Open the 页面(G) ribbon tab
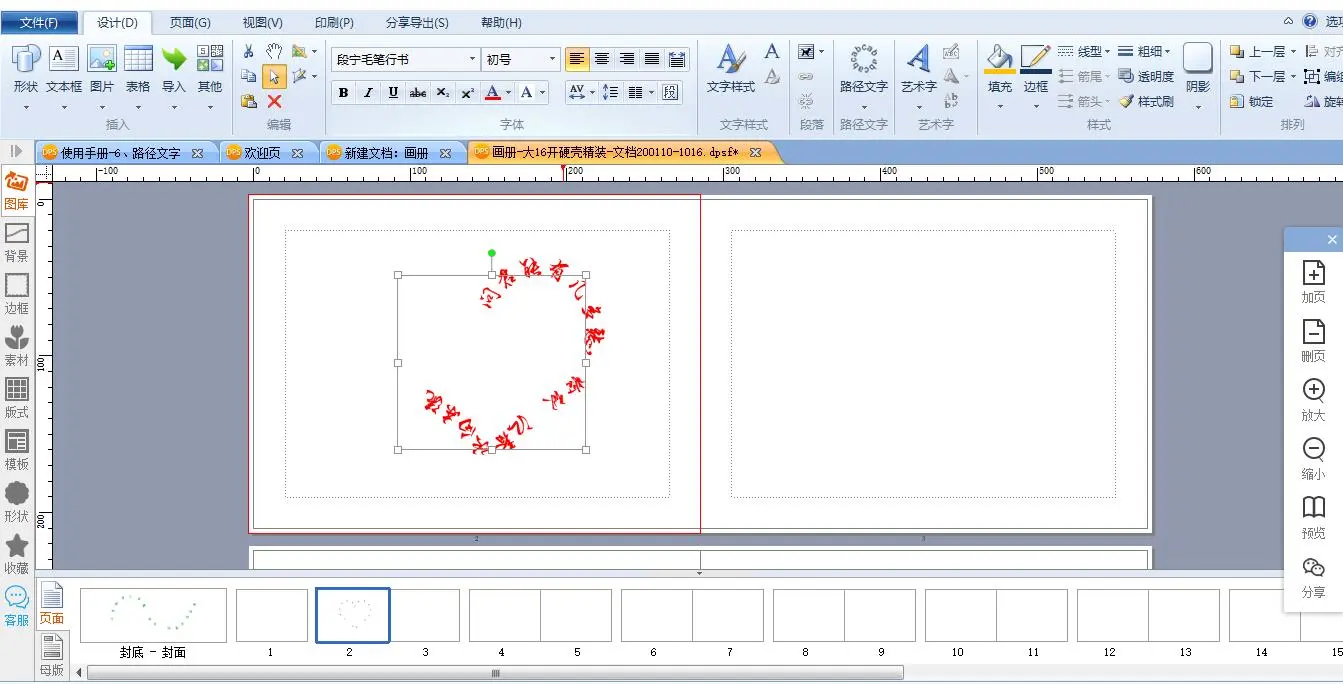1343x684 pixels. [x=190, y=23]
